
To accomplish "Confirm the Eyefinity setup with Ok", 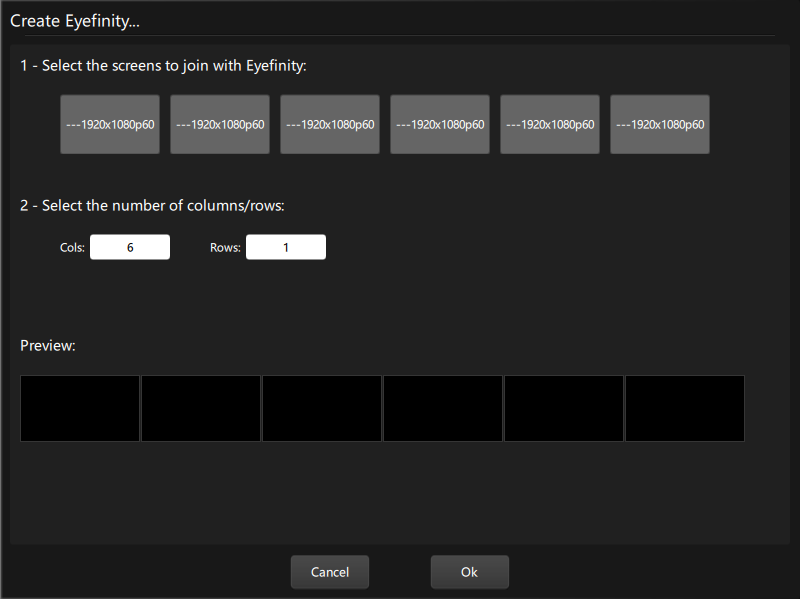I will click(469, 571).
